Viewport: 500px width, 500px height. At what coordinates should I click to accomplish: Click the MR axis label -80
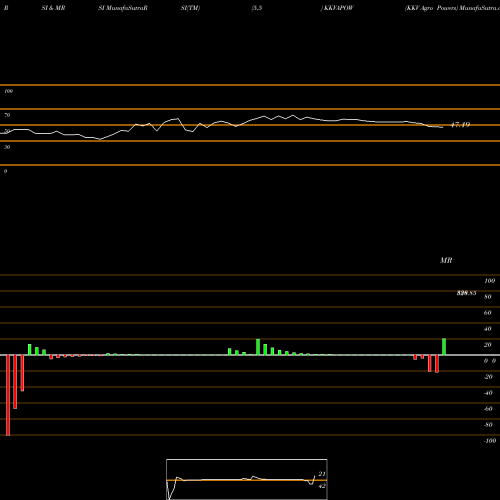488,425
